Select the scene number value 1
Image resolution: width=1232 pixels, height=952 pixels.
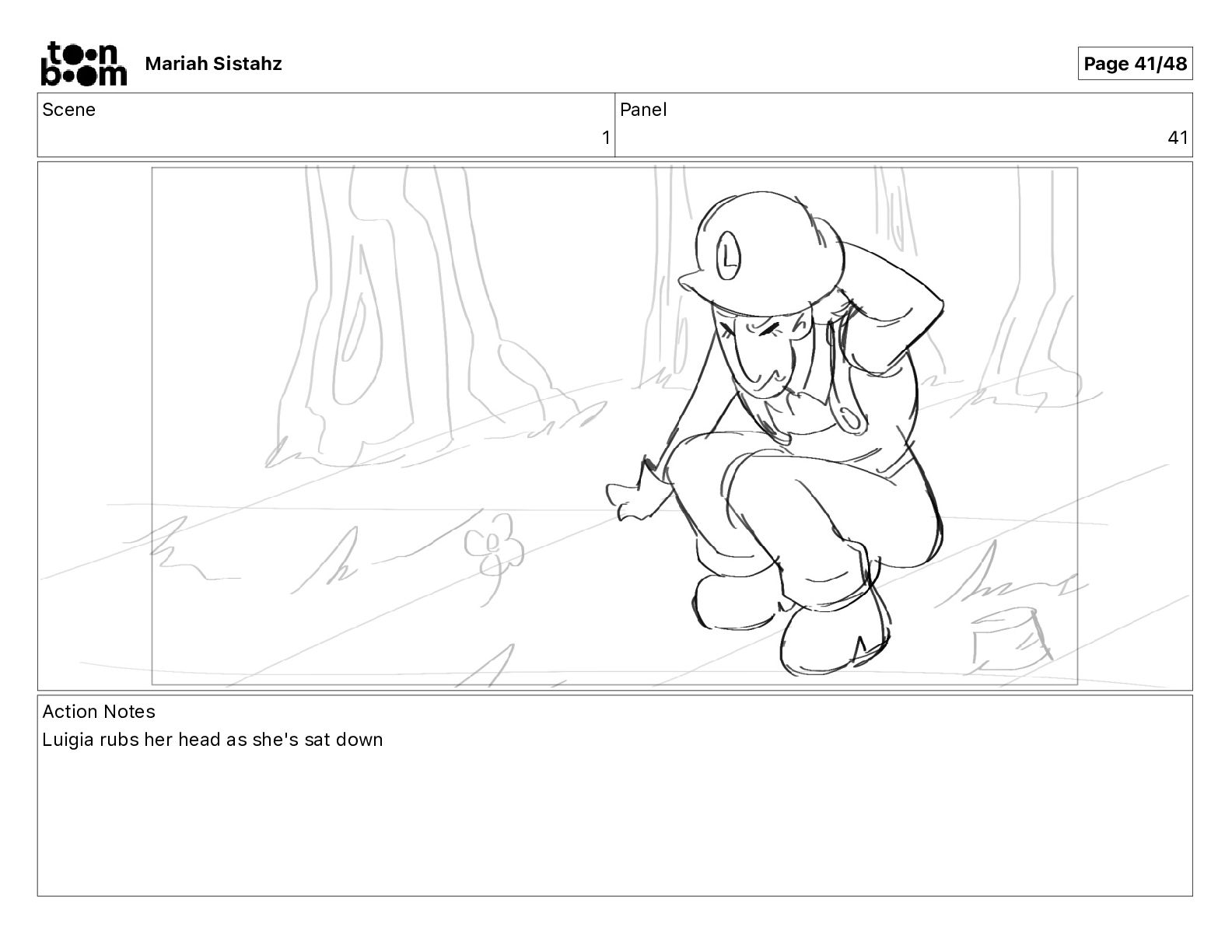606,138
